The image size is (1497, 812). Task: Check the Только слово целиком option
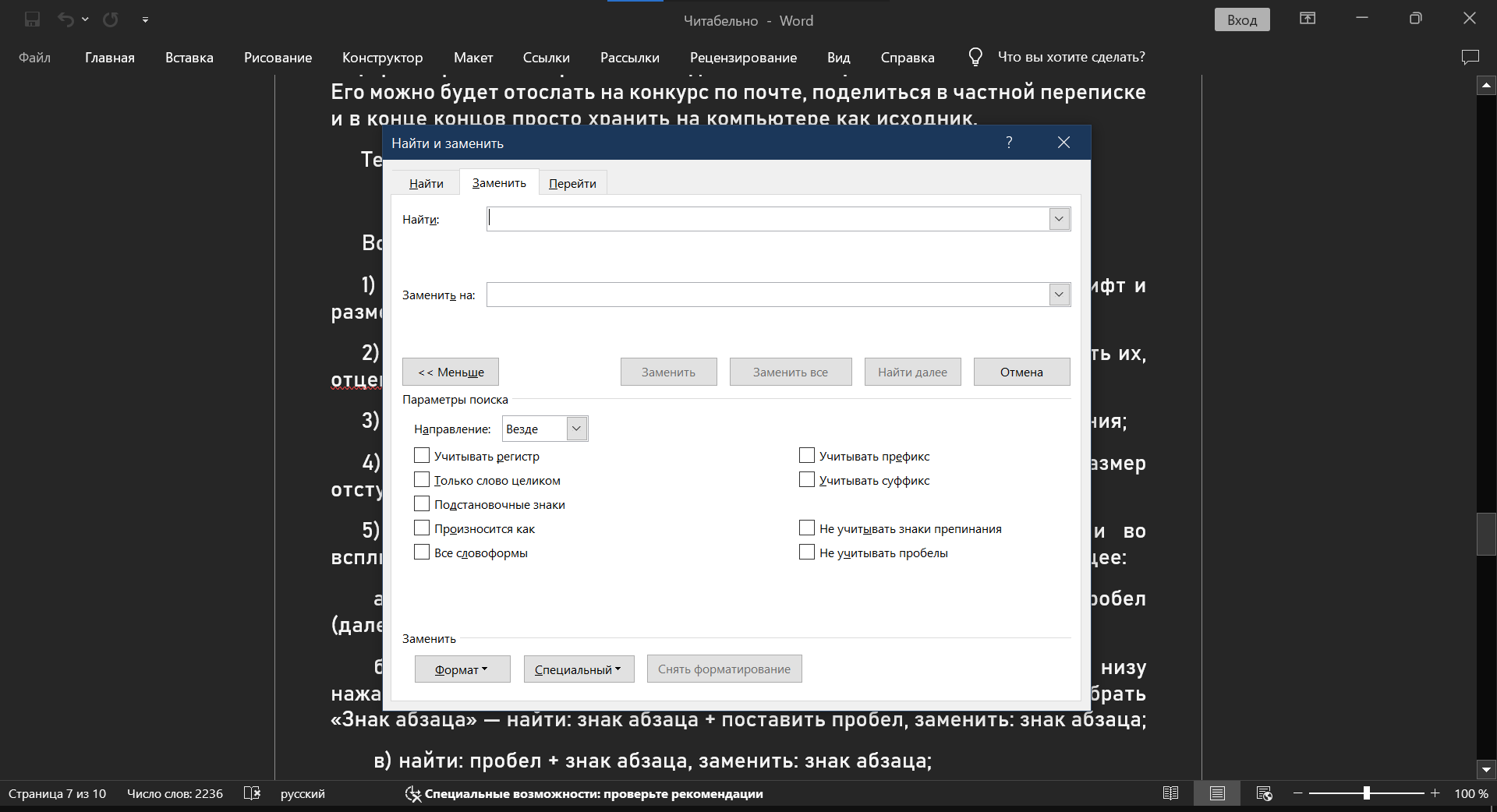pos(422,480)
